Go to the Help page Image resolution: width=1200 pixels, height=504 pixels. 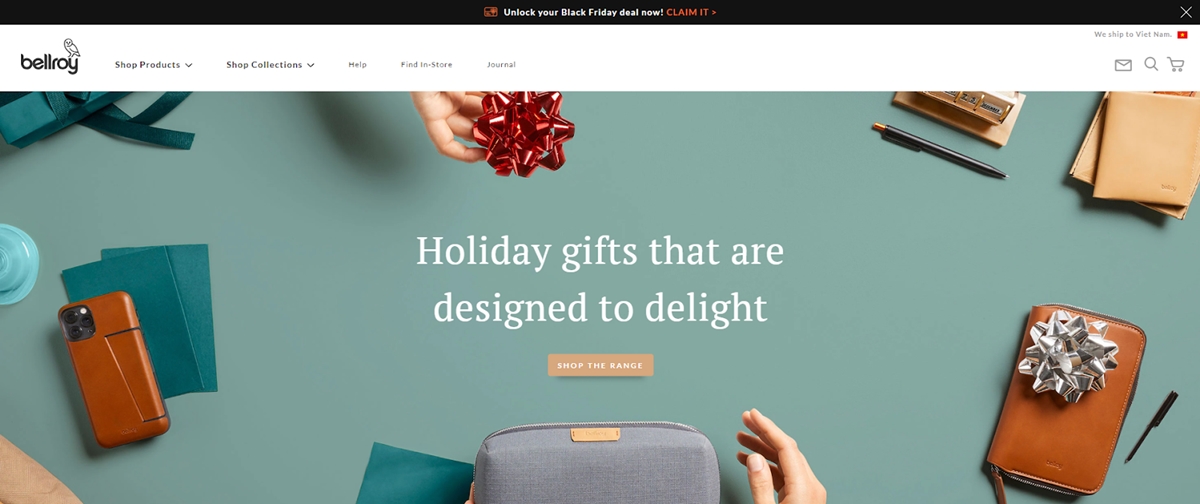click(x=358, y=65)
